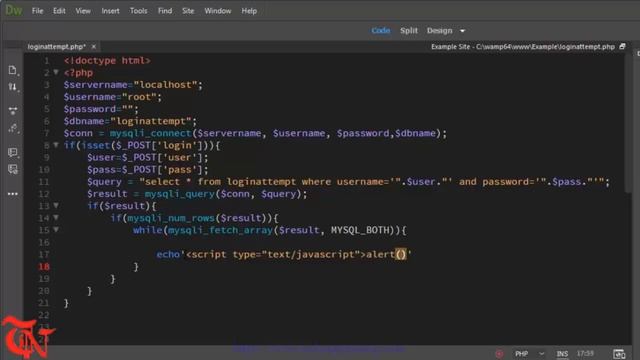
Task: Open the Edit menu
Action: pos(59,11)
